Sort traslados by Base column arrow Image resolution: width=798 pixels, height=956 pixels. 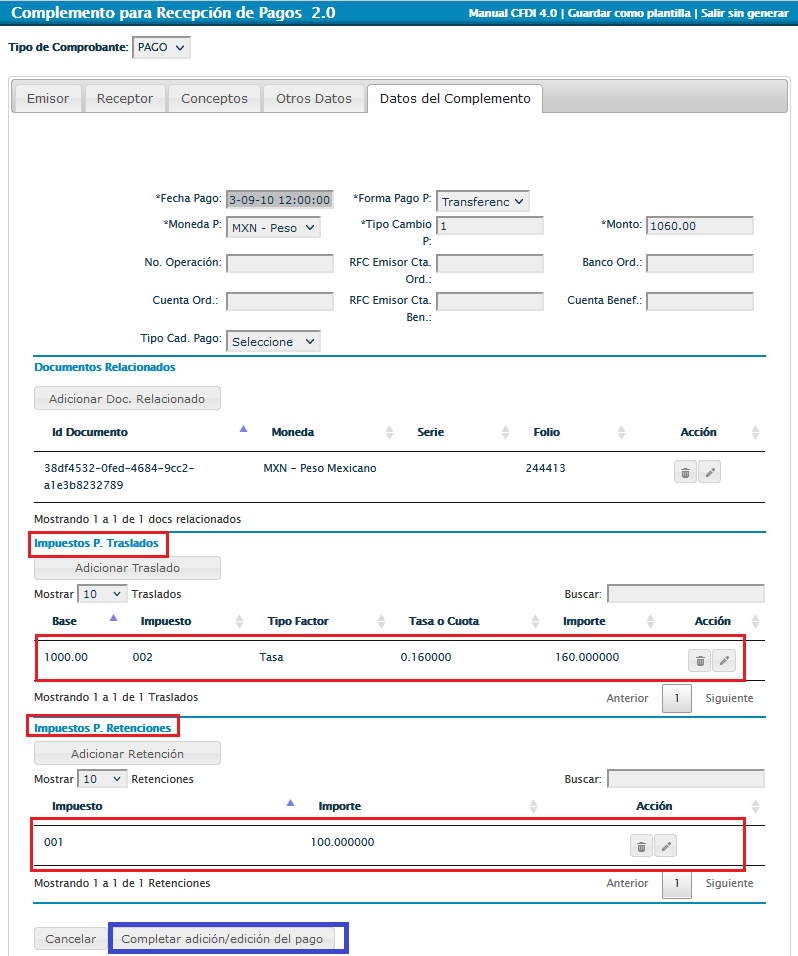pyautogui.click(x=113, y=619)
